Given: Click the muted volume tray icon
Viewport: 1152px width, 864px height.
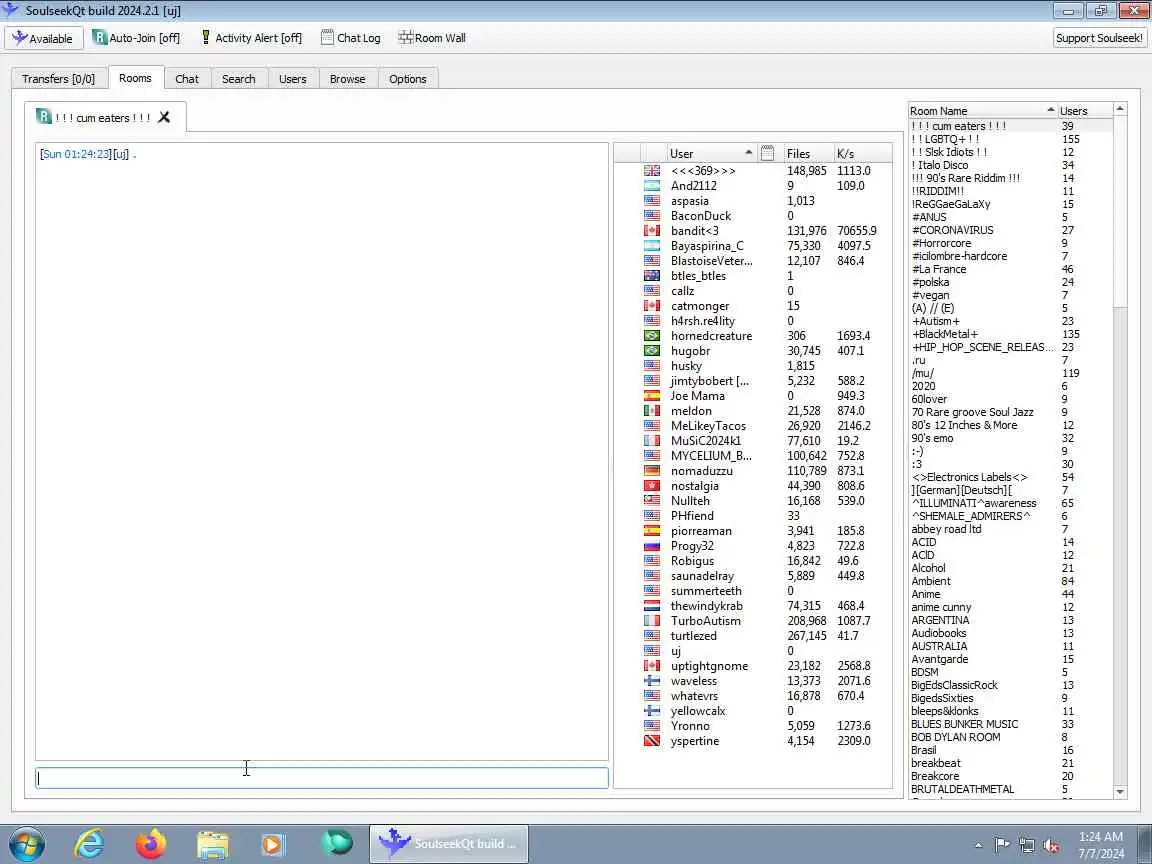Looking at the screenshot, I should point(1051,845).
